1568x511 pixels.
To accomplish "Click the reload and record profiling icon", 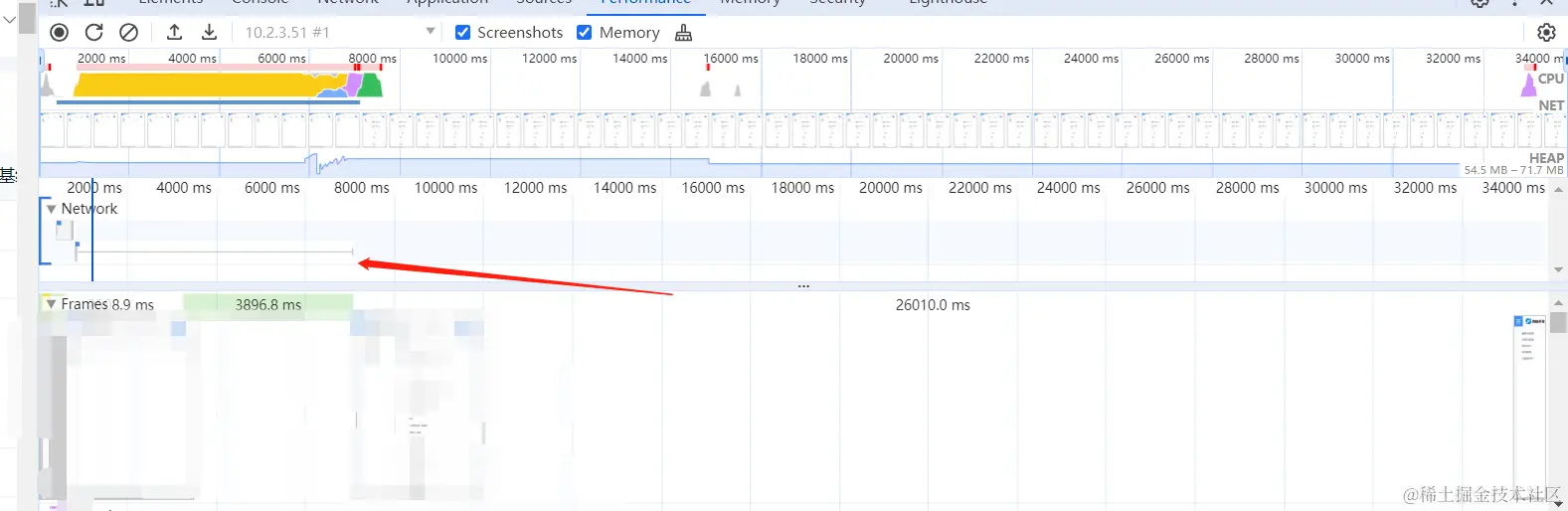I will coord(93,33).
